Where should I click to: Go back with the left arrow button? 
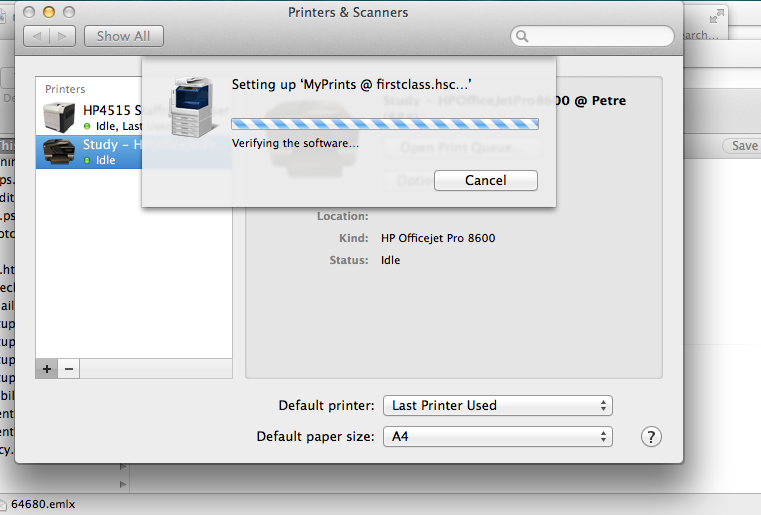[38, 36]
